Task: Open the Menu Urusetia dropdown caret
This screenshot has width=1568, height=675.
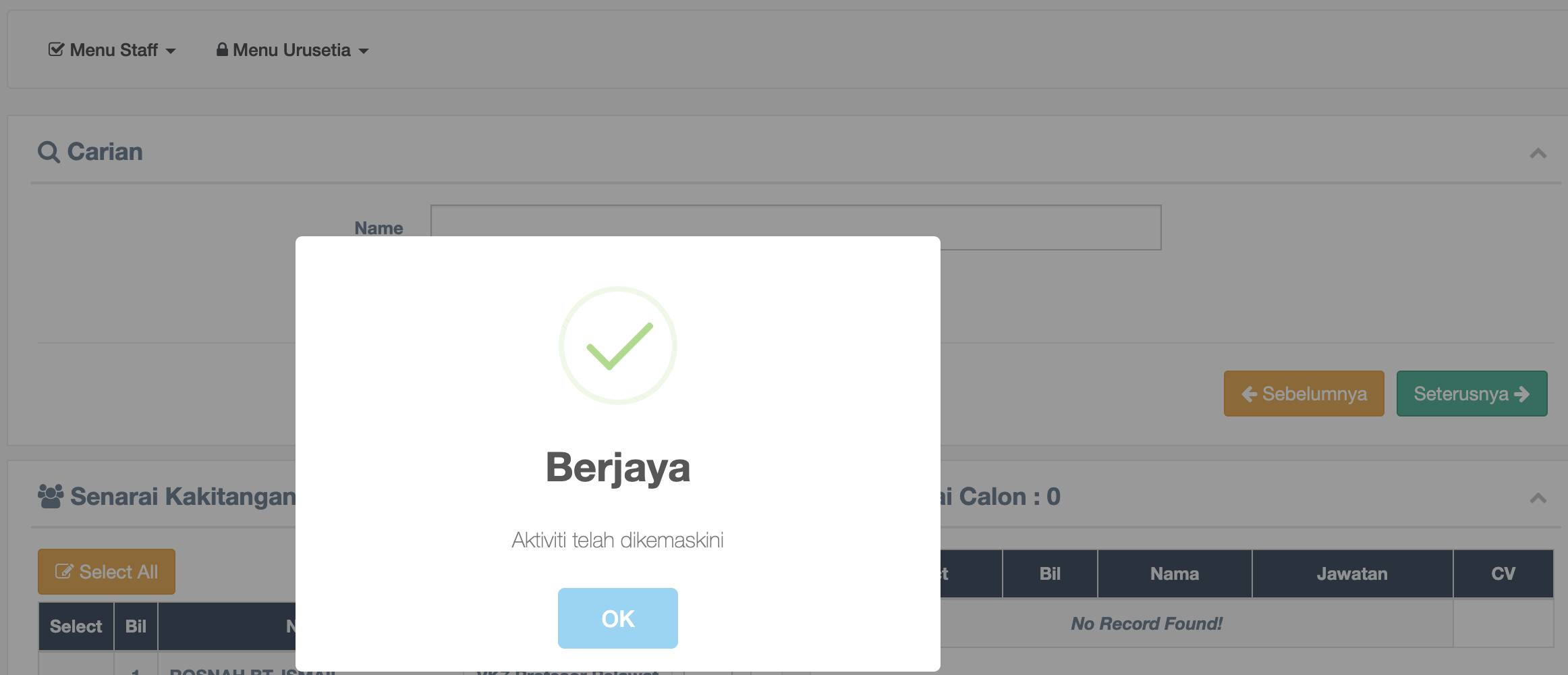Action: point(364,51)
